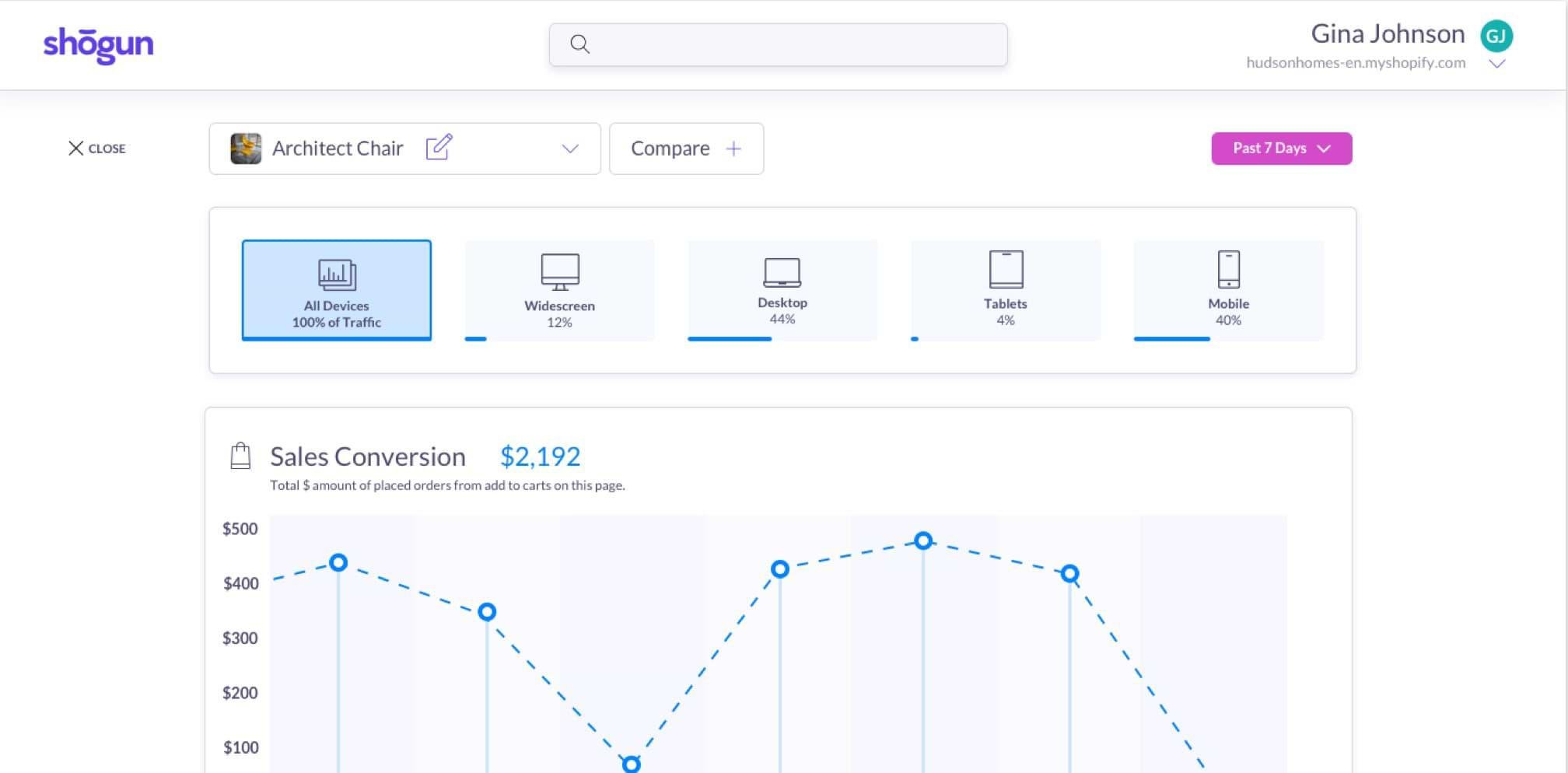Expand the account menu chevron
The height and width of the screenshot is (773, 1568).
pyautogui.click(x=1496, y=64)
